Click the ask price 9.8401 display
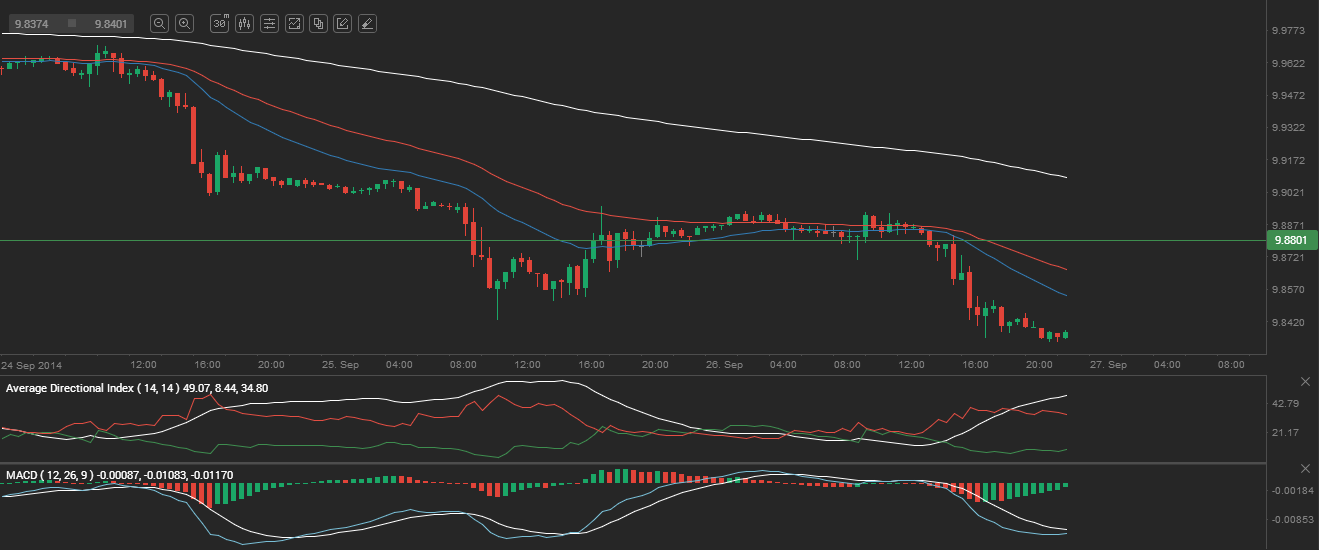The width and height of the screenshot is (1319, 550). (x=112, y=23)
